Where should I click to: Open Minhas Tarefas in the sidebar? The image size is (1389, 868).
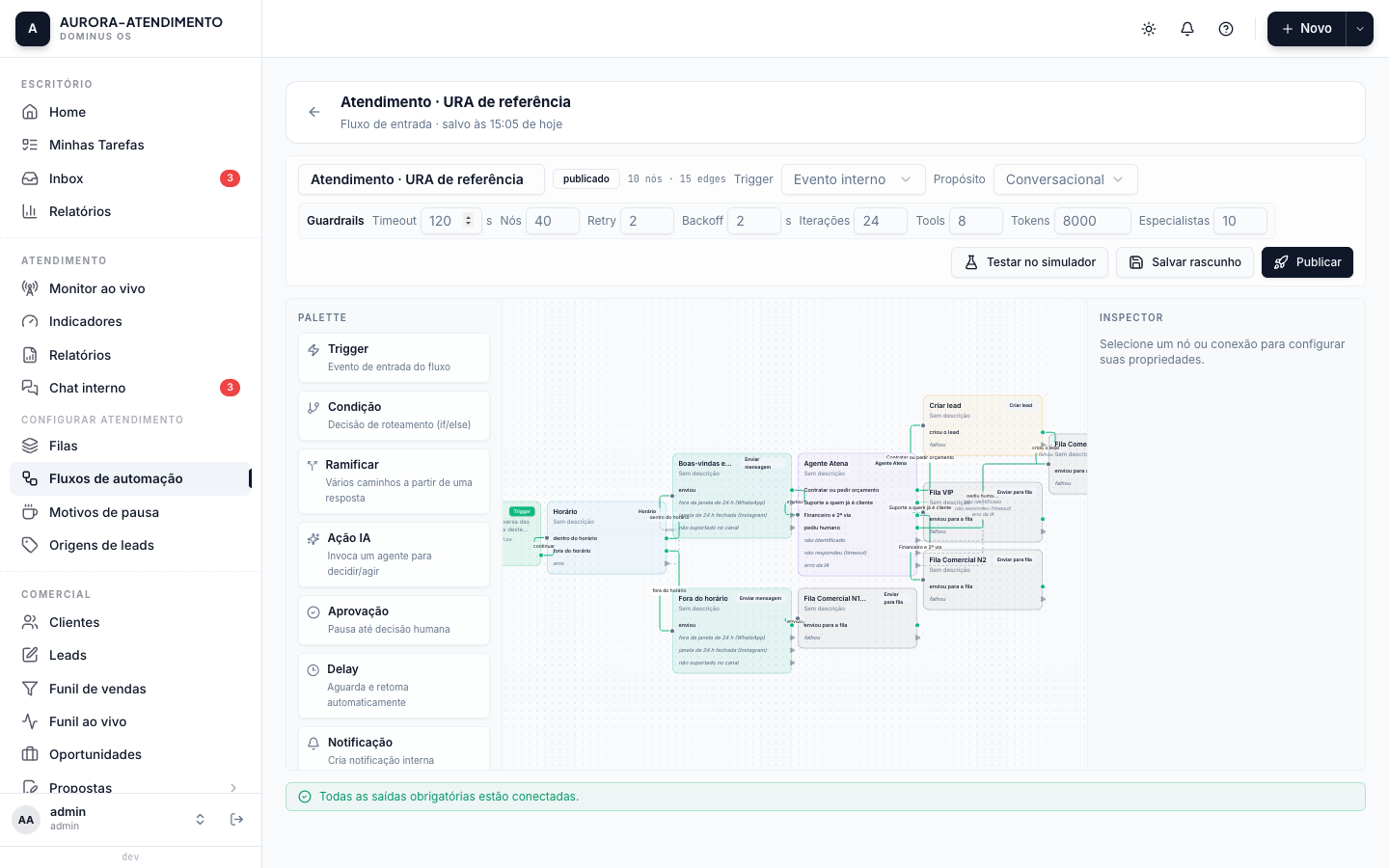pyautogui.click(x=131, y=145)
